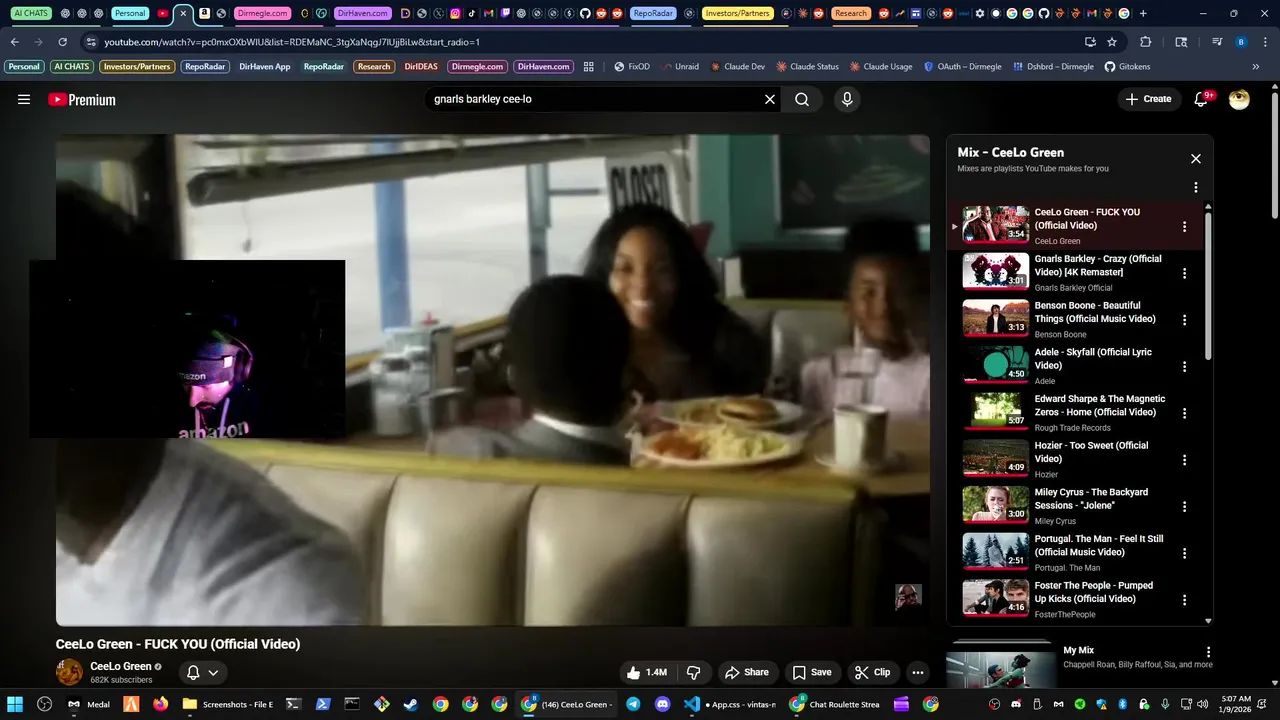Open the Dirmegle.com tab group

tap(264, 13)
